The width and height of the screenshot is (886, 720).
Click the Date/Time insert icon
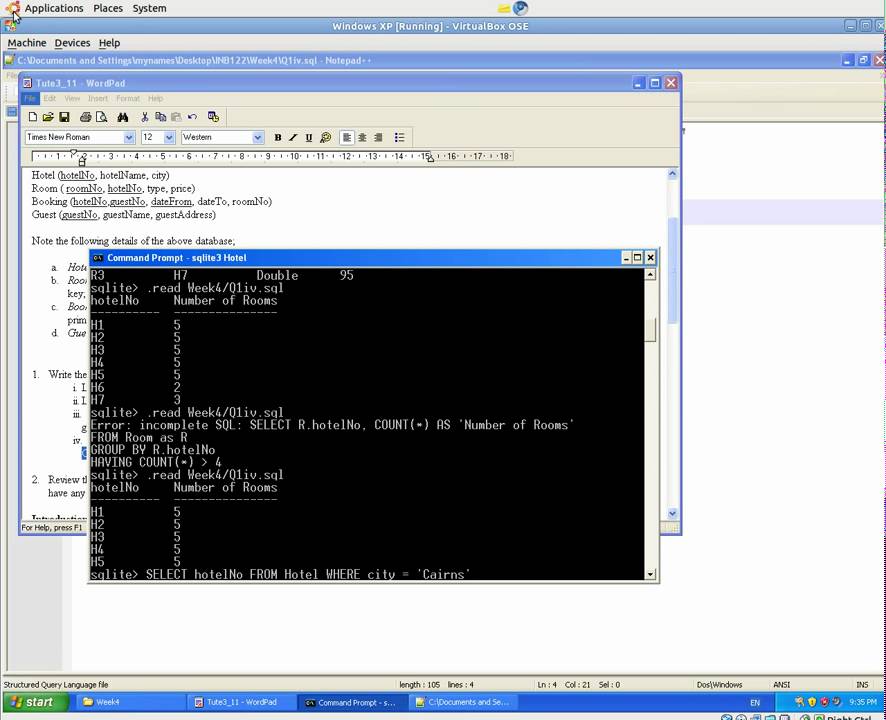213,117
